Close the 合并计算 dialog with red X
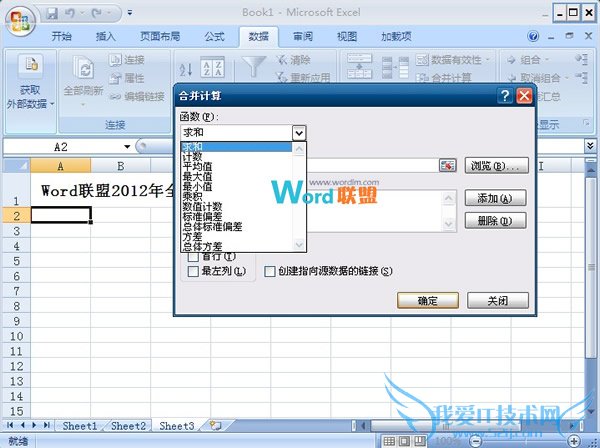The image size is (600, 448). point(524,96)
